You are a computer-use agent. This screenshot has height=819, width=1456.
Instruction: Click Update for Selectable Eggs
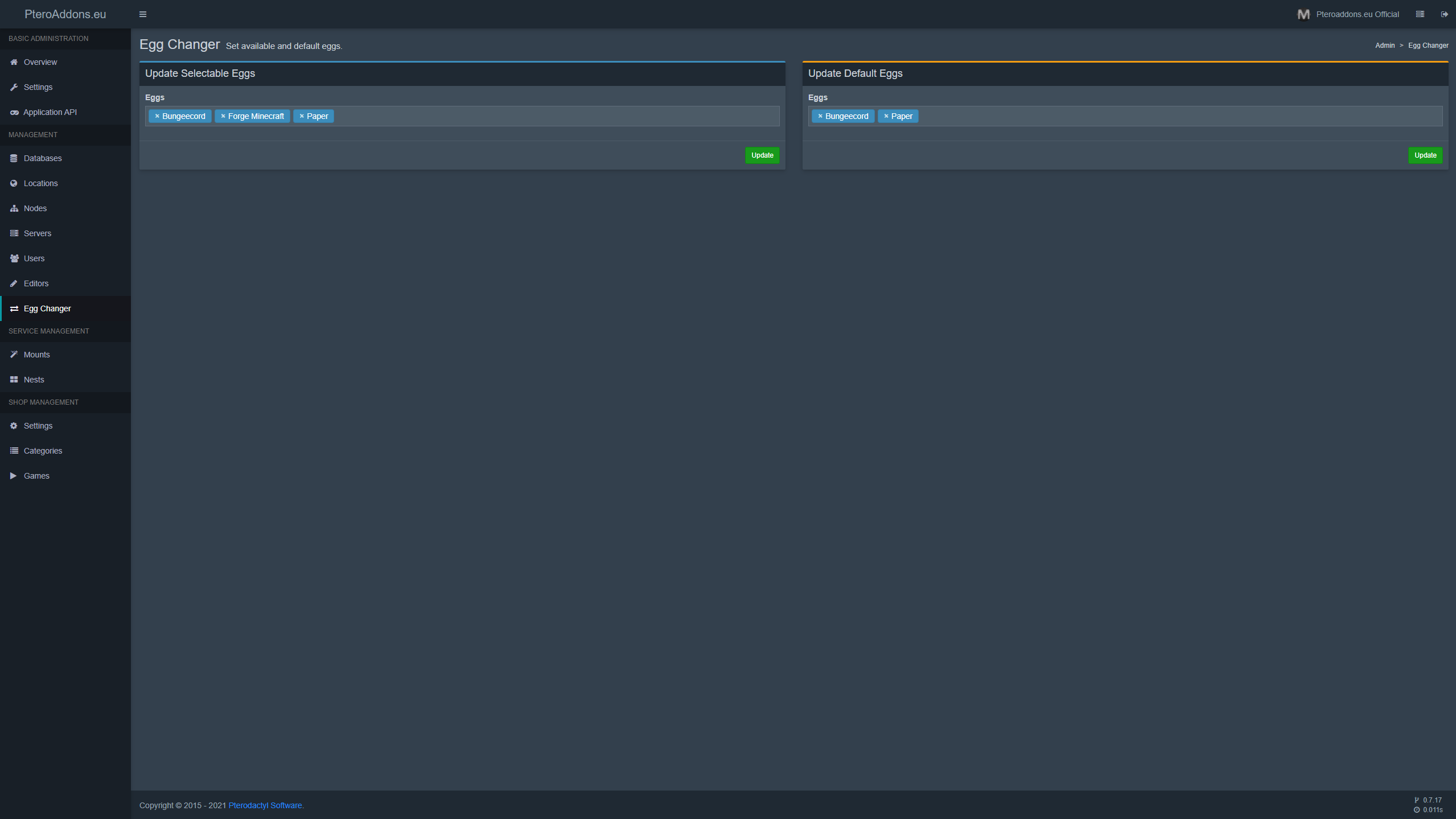tap(762, 155)
